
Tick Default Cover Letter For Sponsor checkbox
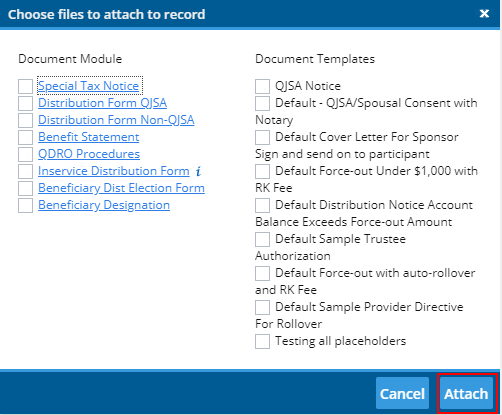(x=262, y=137)
